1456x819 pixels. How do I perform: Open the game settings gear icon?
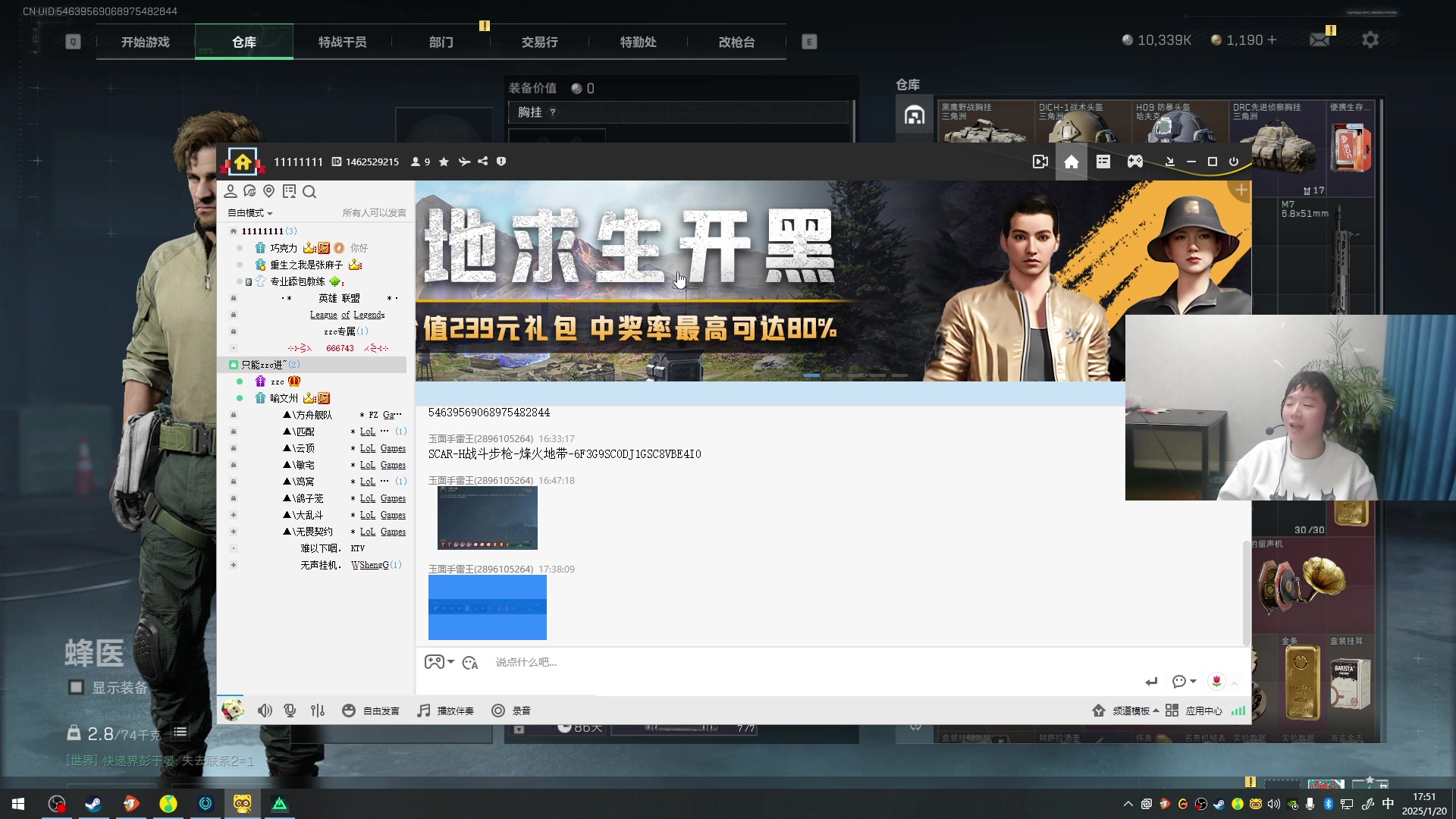[x=1370, y=39]
